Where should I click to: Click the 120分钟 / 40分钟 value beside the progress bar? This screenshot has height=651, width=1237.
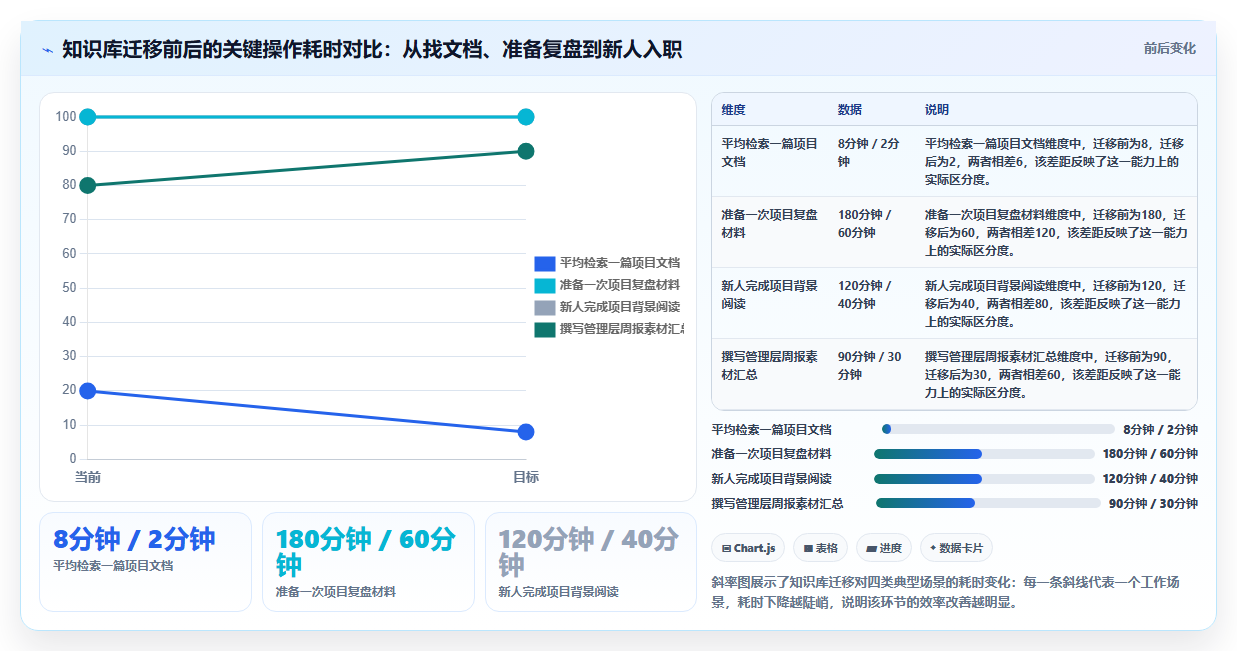click(1150, 479)
